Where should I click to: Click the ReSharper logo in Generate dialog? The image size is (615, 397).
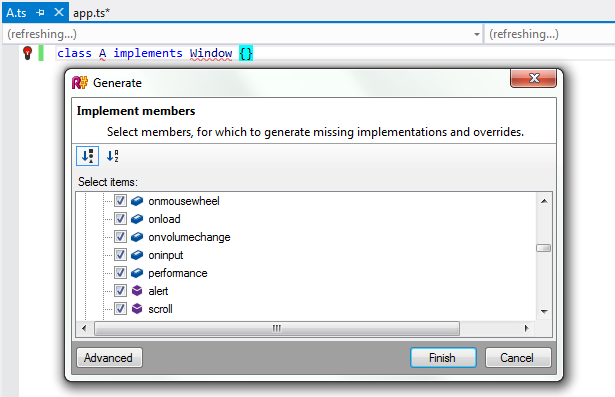pyautogui.click(x=80, y=83)
